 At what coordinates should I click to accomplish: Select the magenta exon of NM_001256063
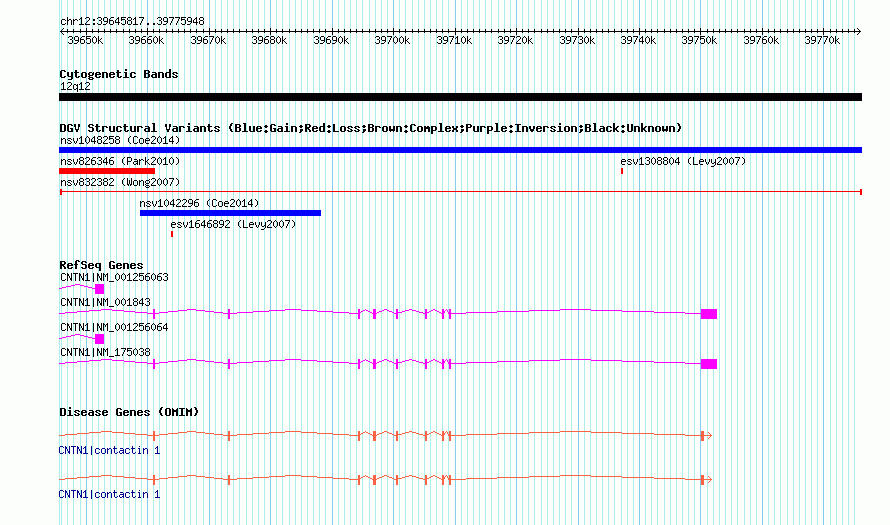point(99,289)
